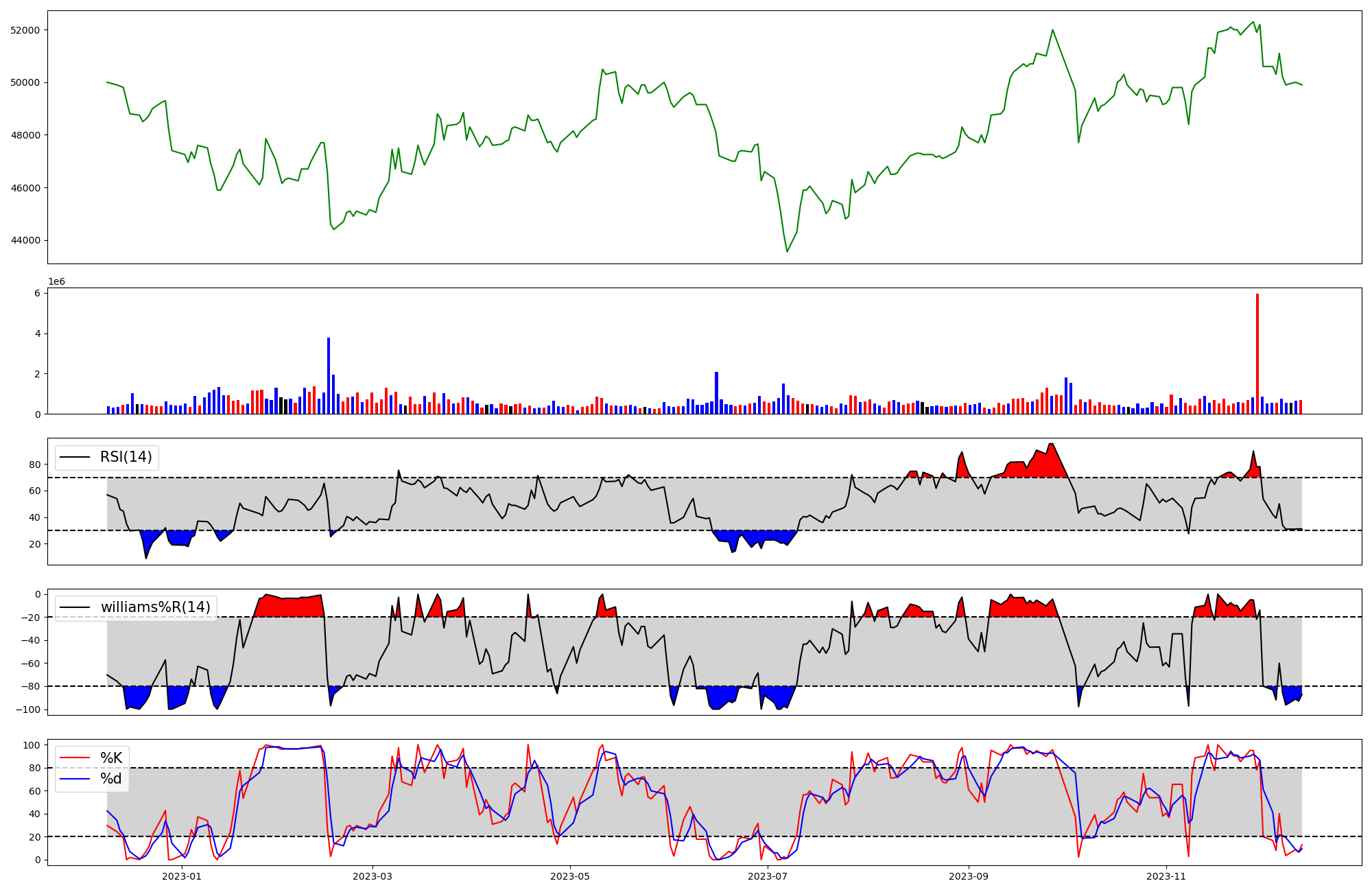This screenshot has height=892, width=1372.
Task: Select the %K legend entry
Action: tap(111, 758)
